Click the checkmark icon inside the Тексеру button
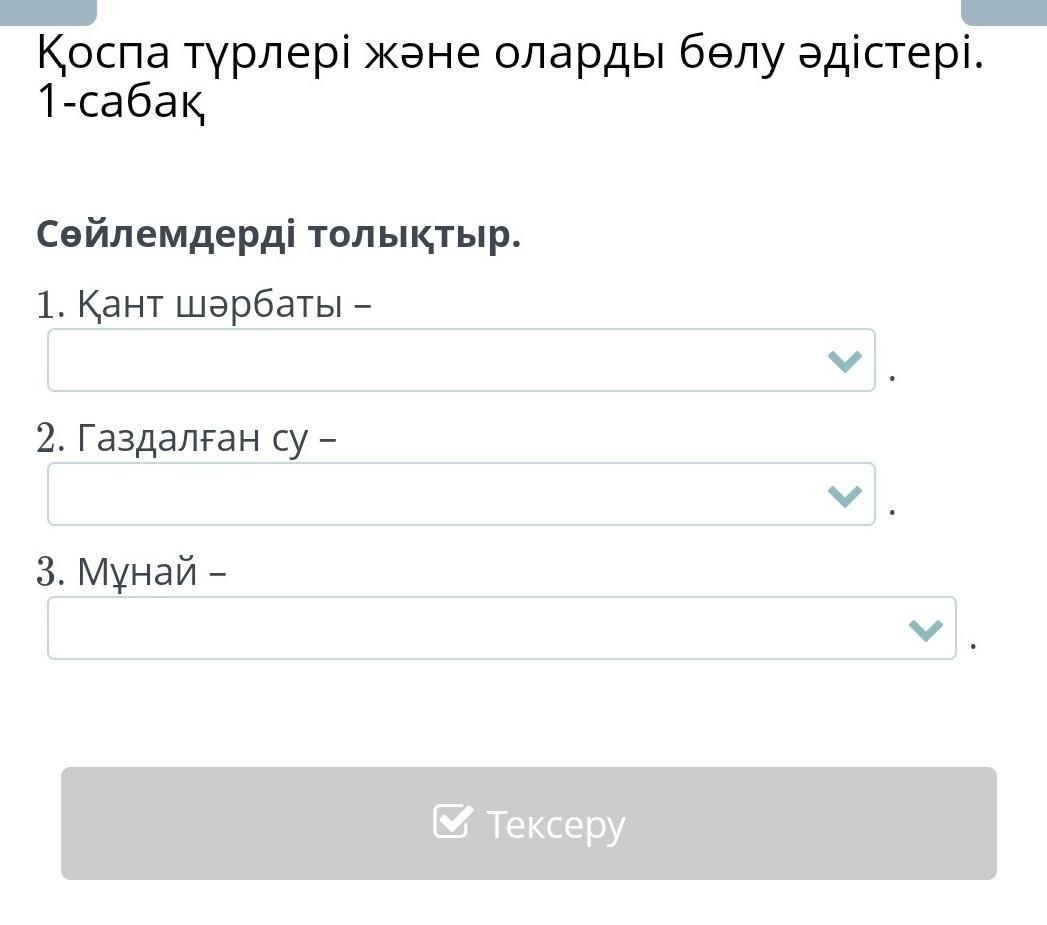 coord(452,822)
